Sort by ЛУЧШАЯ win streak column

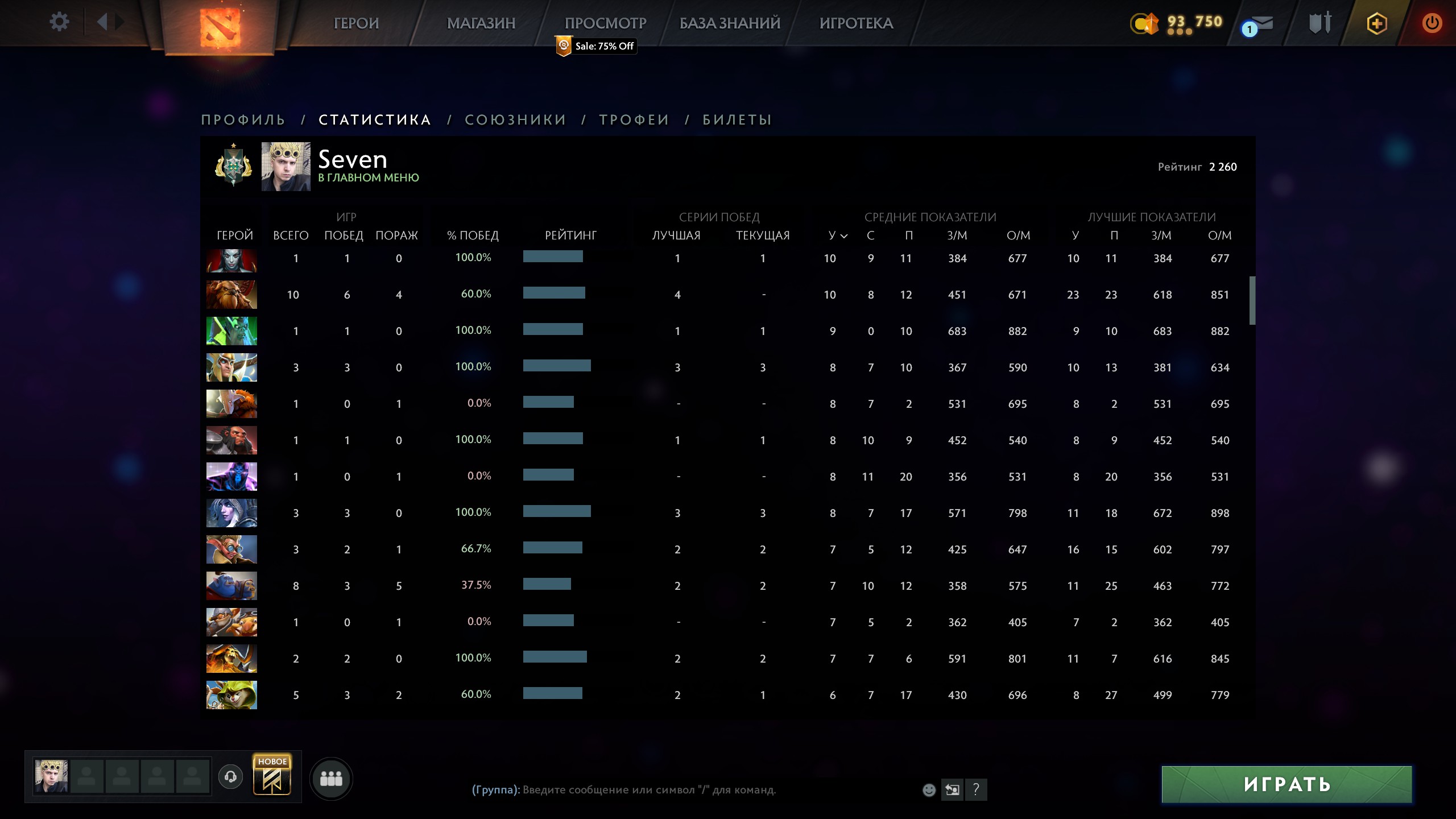click(x=676, y=235)
